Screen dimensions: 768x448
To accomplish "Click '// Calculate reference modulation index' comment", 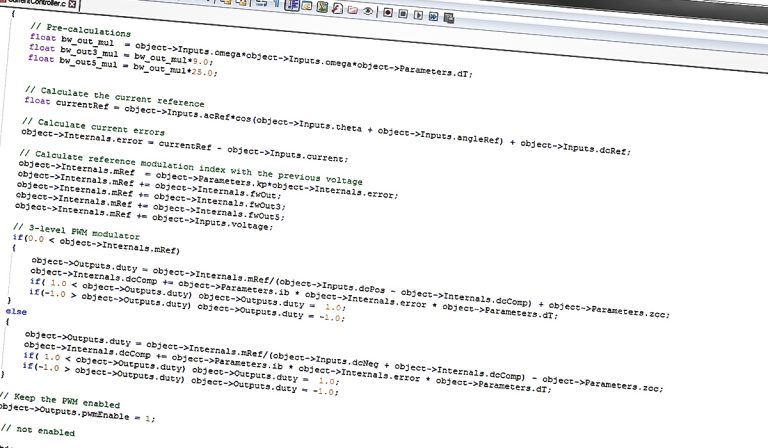I will coord(191,167).
